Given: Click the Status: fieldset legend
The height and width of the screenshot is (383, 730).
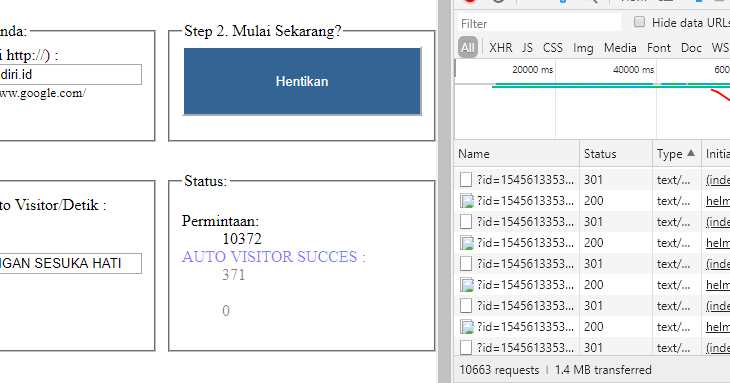Looking at the screenshot, I should coord(205,181).
